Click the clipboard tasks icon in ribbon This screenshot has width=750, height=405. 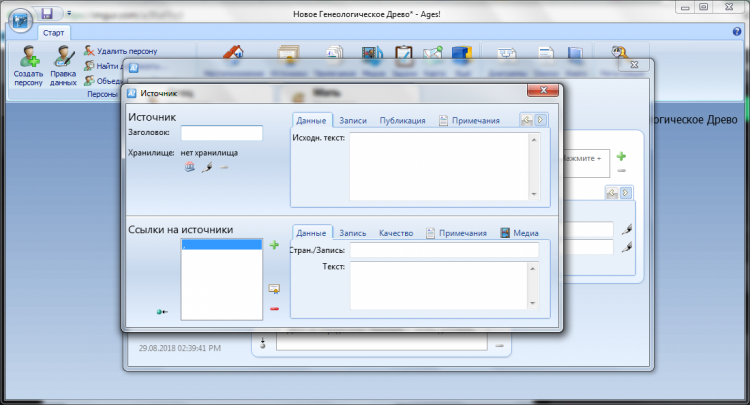pyautogui.click(x=404, y=53)
